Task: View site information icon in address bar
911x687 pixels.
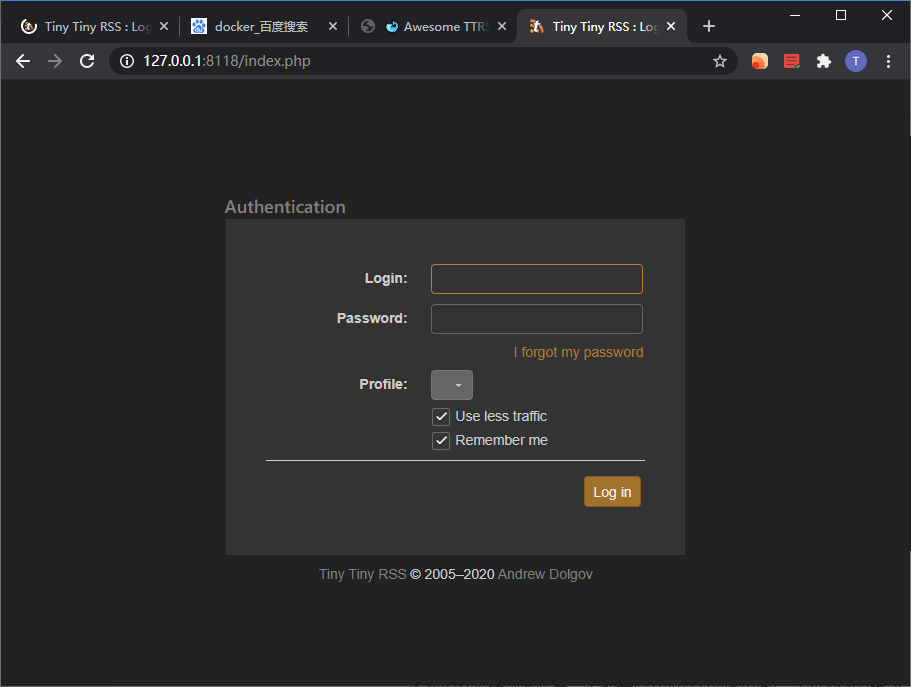Action: 127,62
